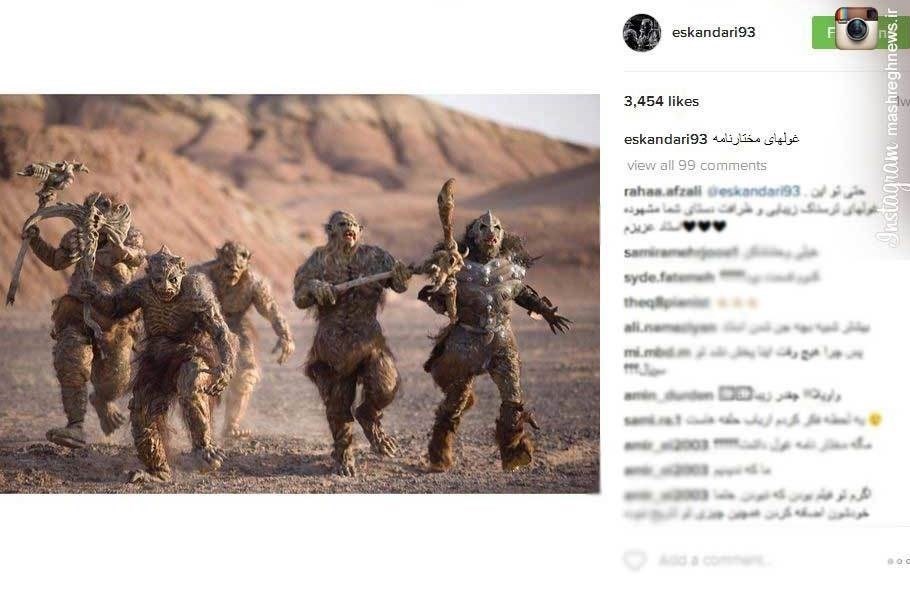Open the three-dots more options menu
Screen dimensions: 910x590
point(898,561)
